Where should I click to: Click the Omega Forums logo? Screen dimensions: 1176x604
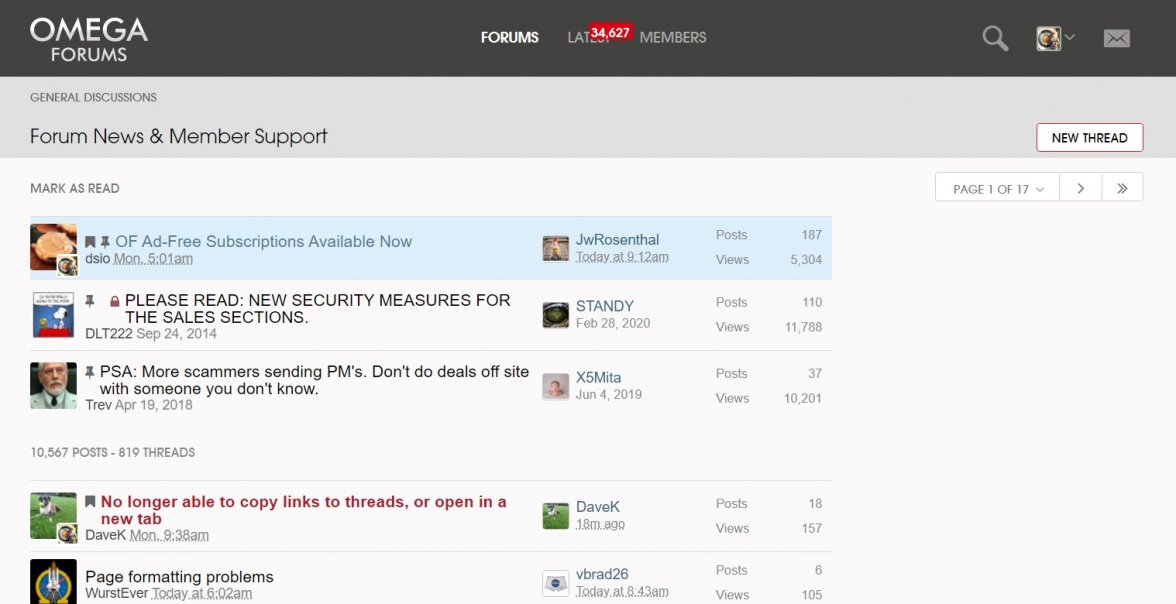89,39
